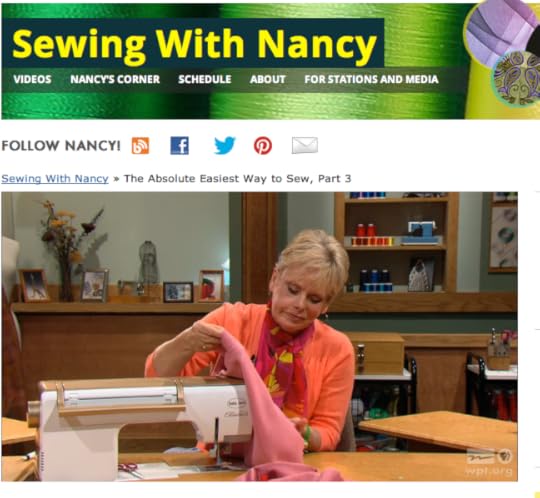540x498 pixels.
Task: Click the Facebook icon
Action: [x=179, y=146]
